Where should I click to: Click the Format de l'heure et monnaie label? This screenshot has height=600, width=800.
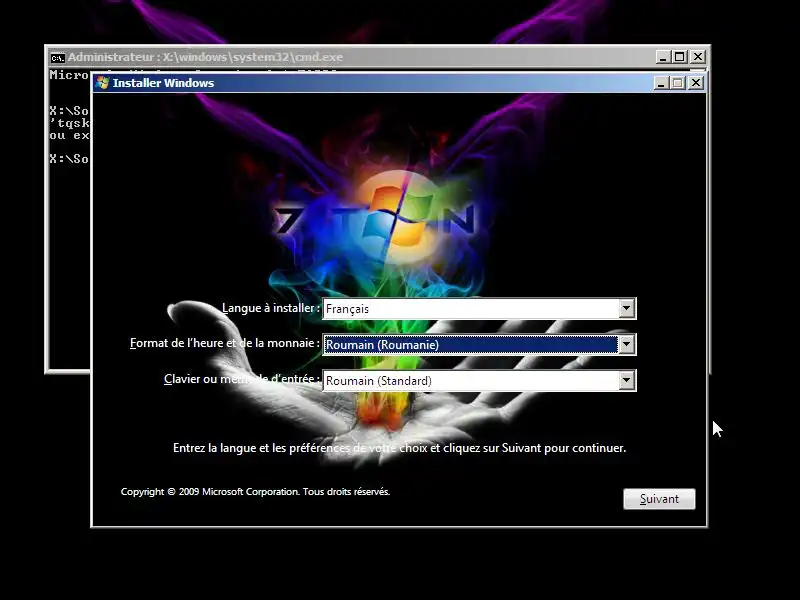(x=225, y=343)
